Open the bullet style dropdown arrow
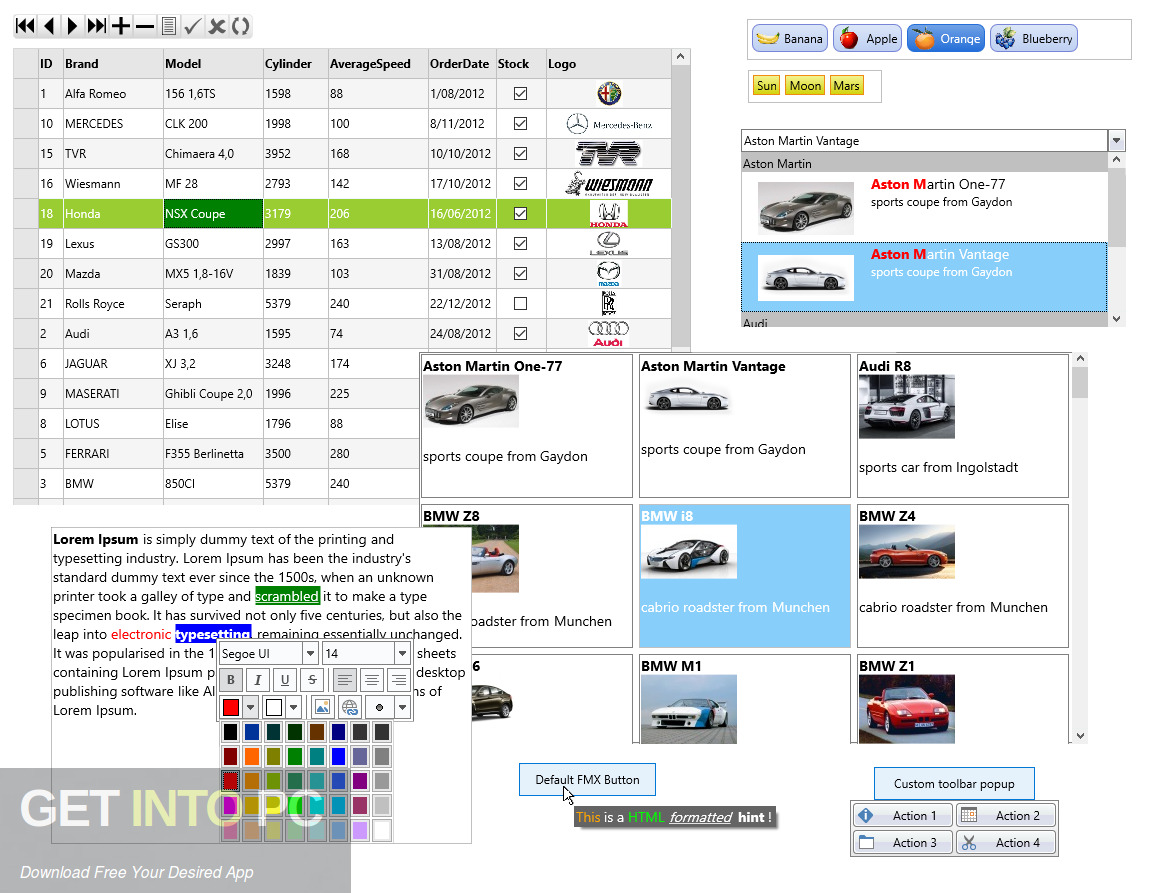The width and height of the screenshot is (1156, 893). (x=403, y=707)
